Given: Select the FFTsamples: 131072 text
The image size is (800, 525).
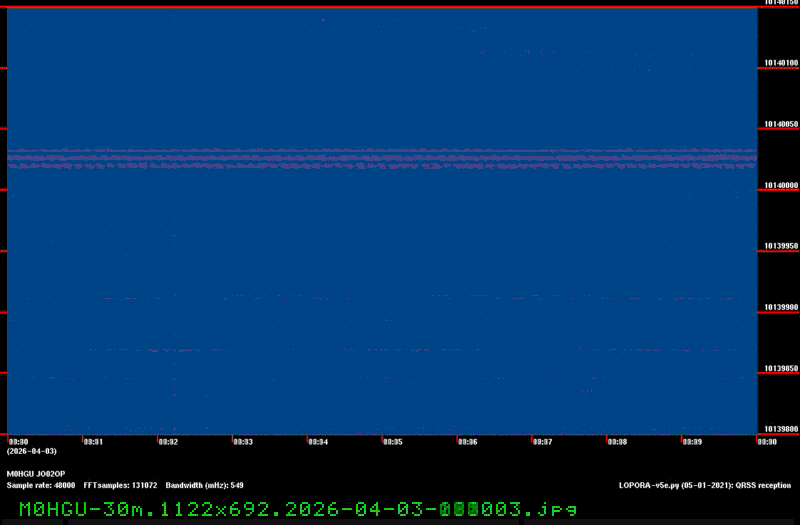Looking at the screenshot, I should point(120,485).
